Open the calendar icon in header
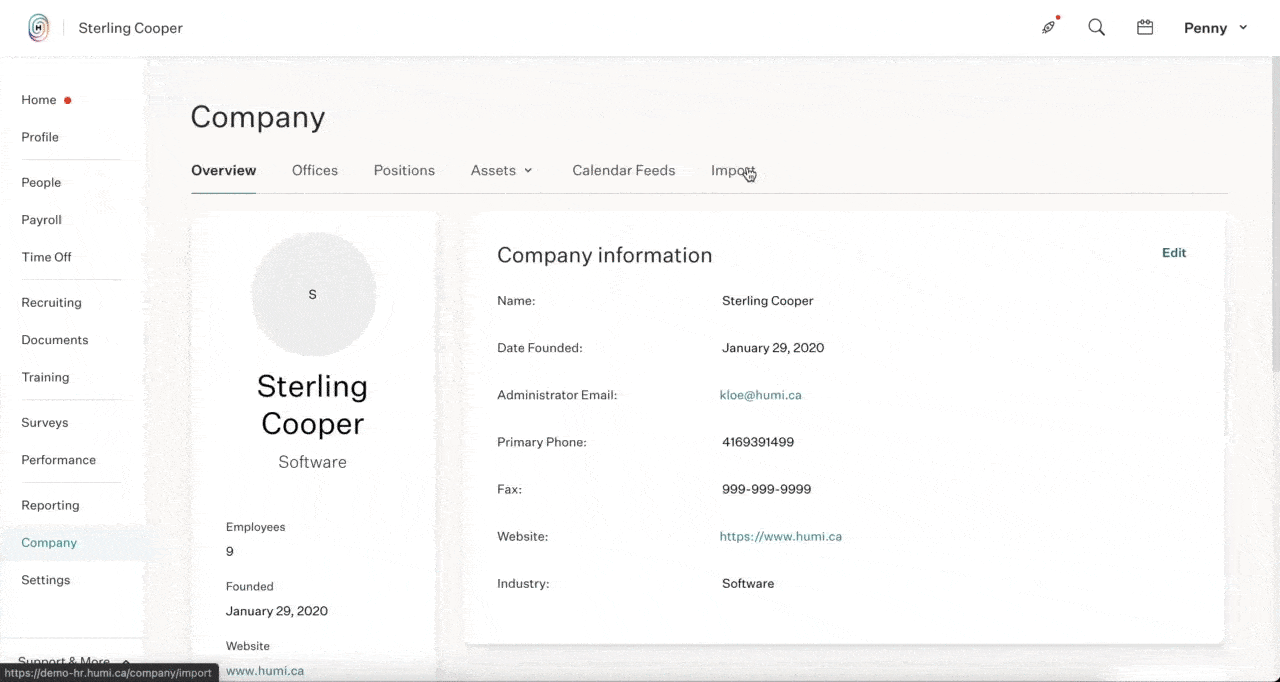The height and width of the screenshot is (682, 1280). point(1145,28)
